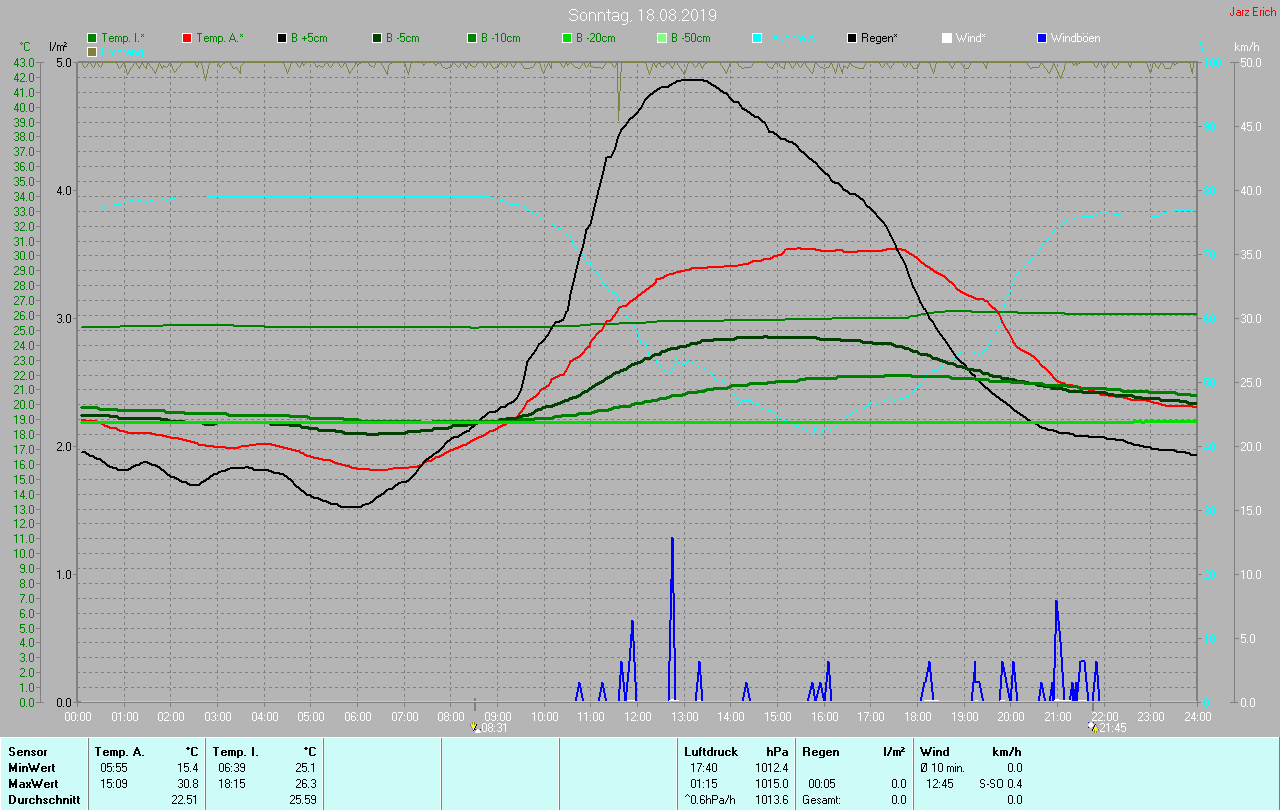Click the sunrise marker at 08:31
Viewport: 1280px width, 810px height.
click(476, 727)
